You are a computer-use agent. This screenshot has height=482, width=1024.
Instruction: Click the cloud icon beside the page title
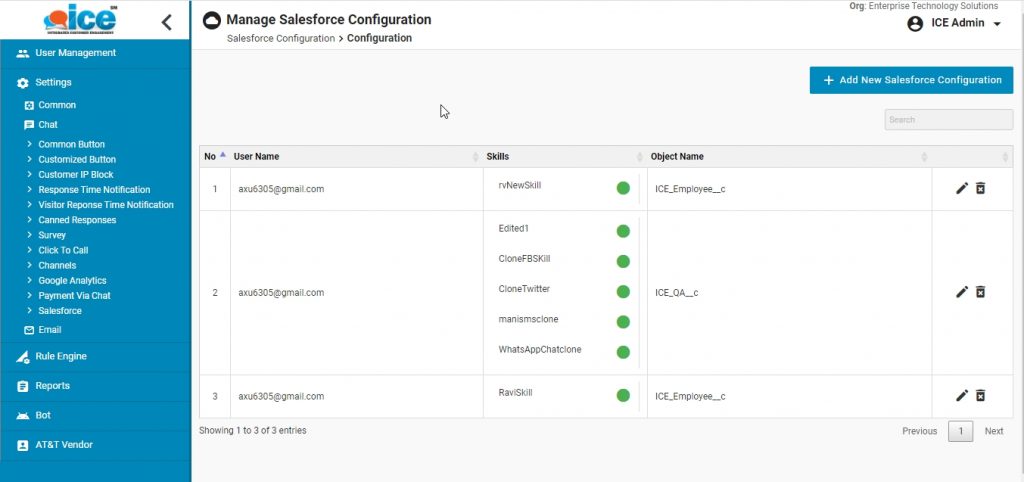(212, 21)
